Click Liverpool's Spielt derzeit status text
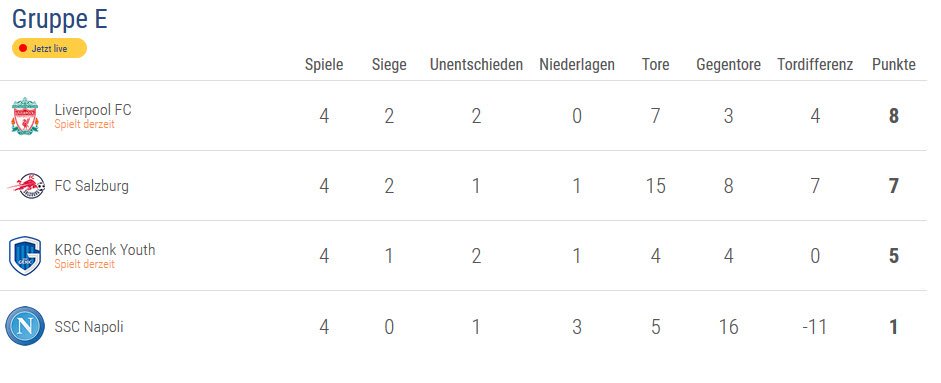The image size is (941, 383). 85,125
